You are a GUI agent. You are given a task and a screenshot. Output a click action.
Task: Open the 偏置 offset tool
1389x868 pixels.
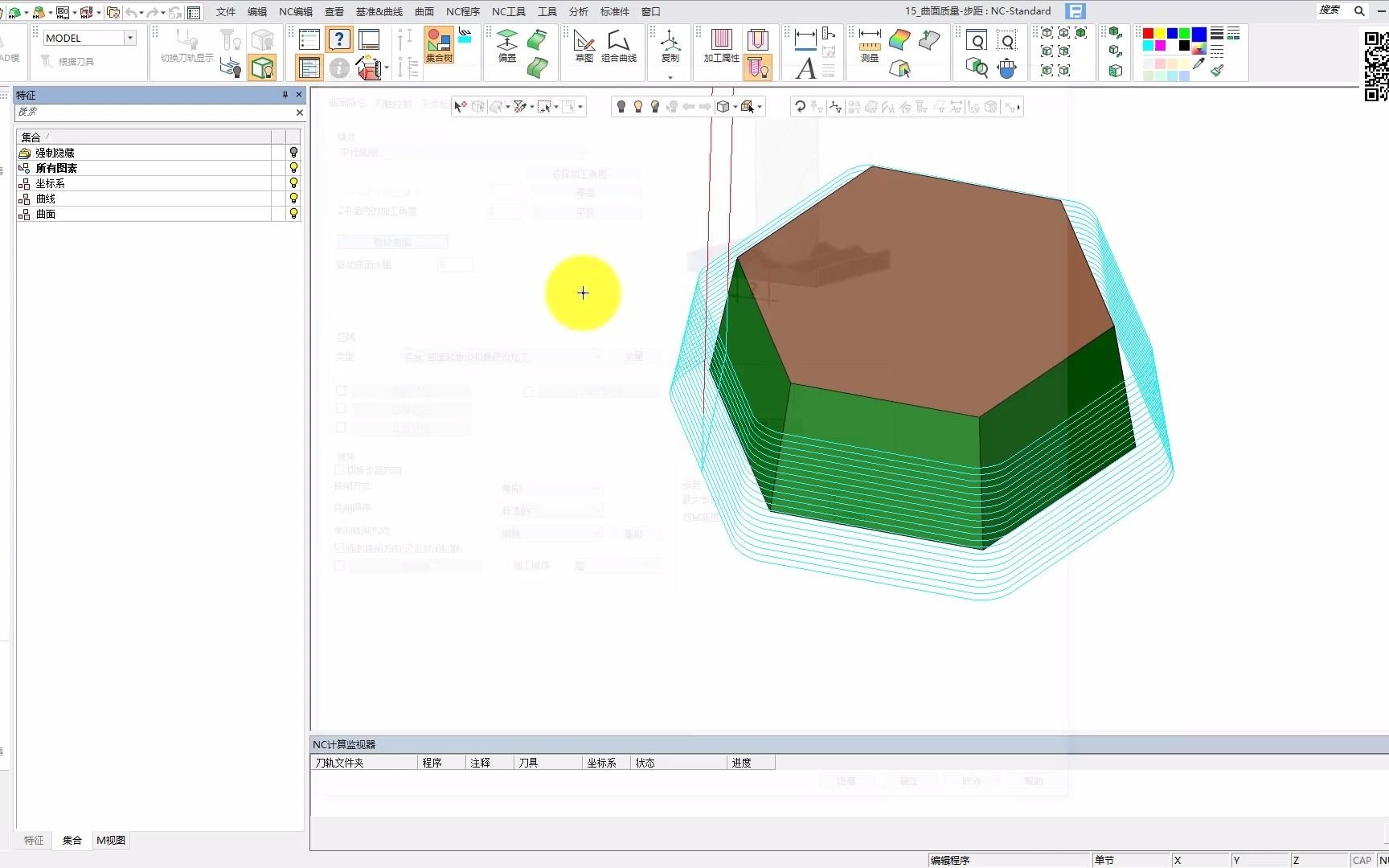pyautogui.click(x=507, y=45)
